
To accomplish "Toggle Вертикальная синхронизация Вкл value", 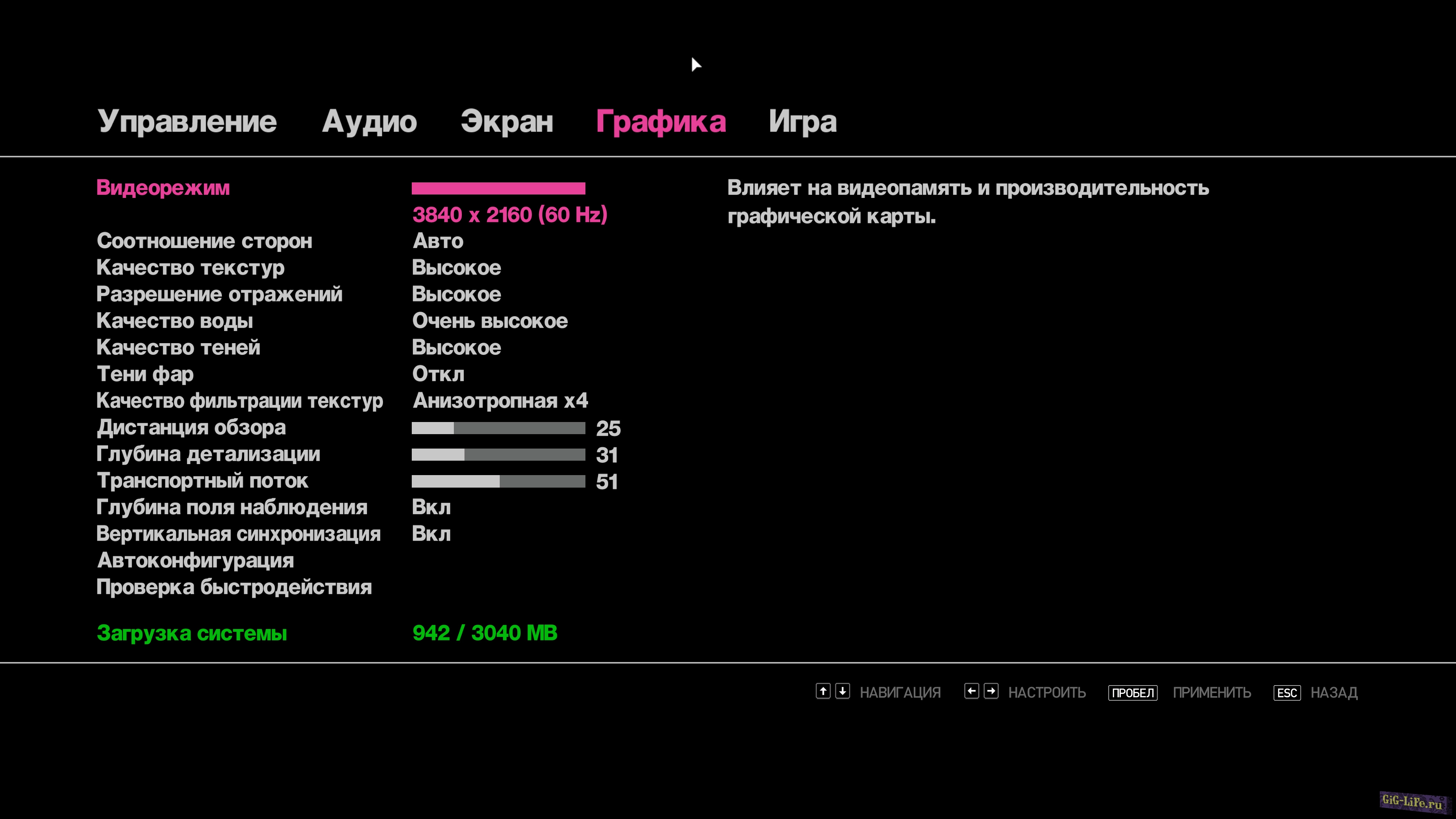I will (431, 534).
